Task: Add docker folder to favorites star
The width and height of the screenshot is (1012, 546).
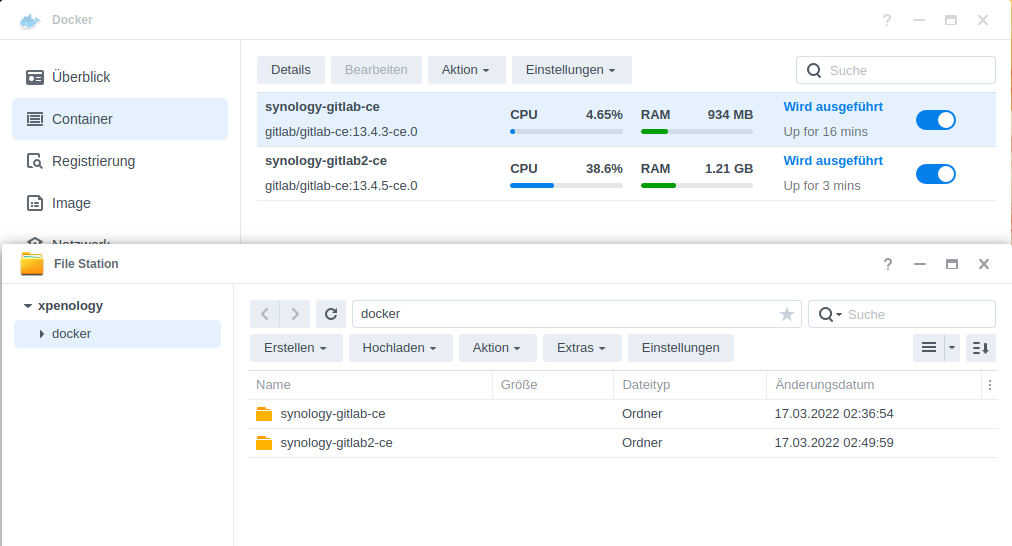Action: click(787, 314)
